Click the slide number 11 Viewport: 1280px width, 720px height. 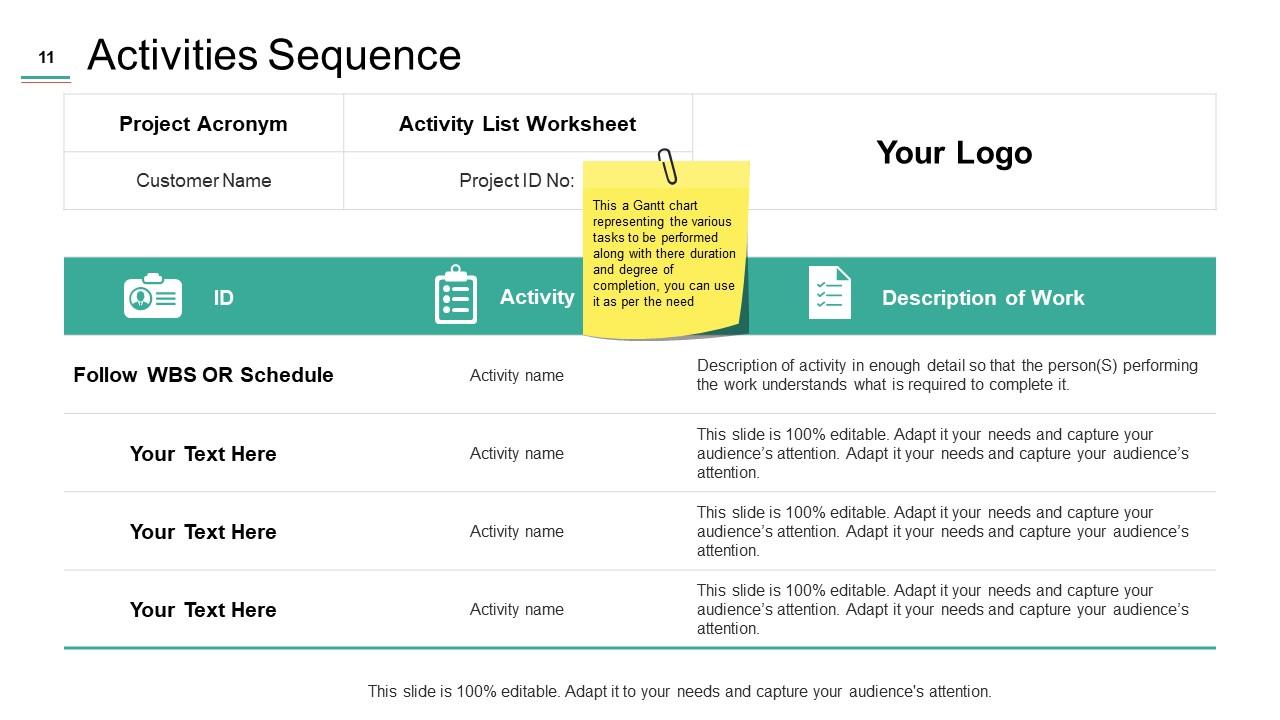tap(46, 58)
